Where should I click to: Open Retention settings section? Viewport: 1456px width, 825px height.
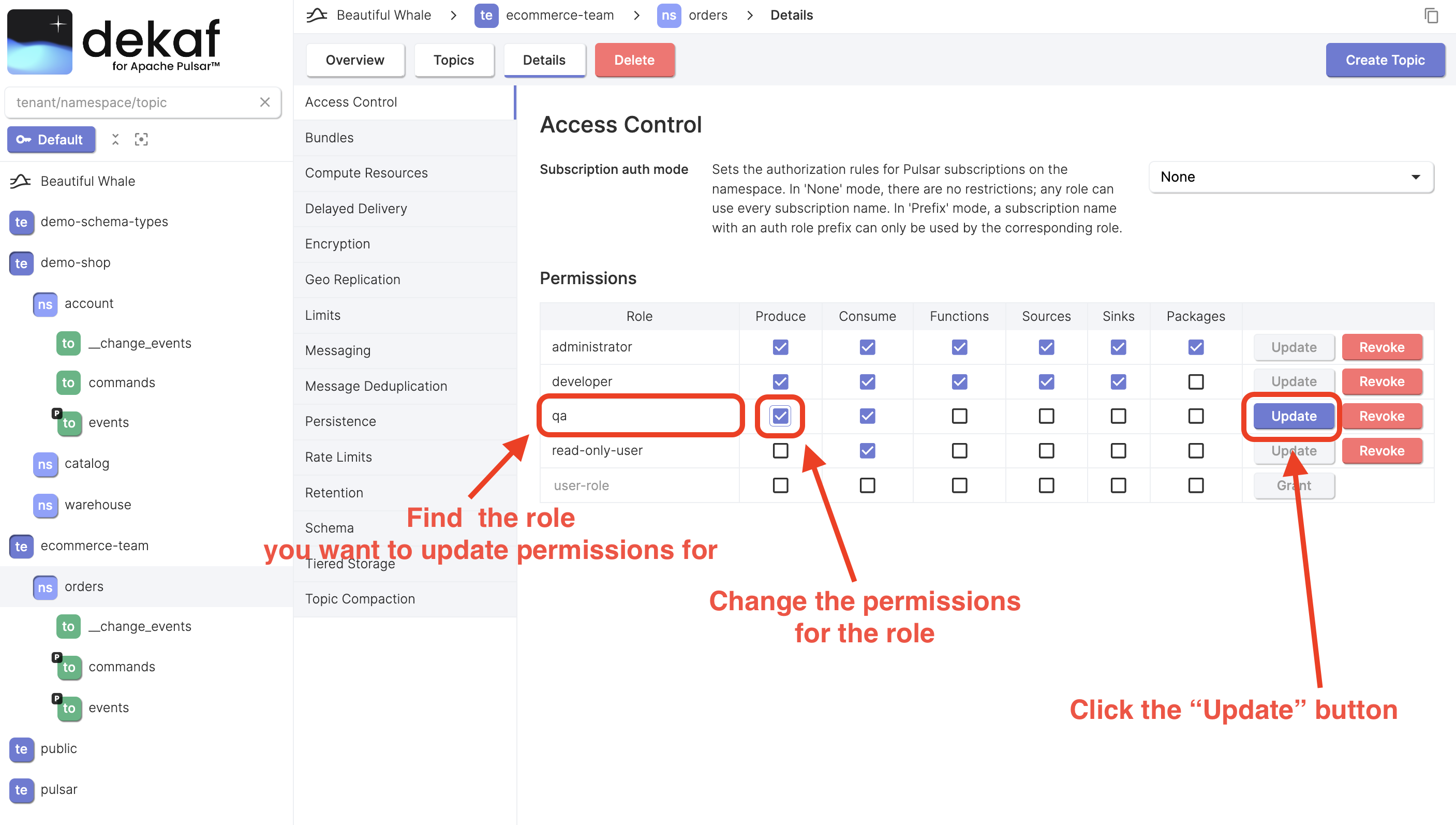click(404, 493)
